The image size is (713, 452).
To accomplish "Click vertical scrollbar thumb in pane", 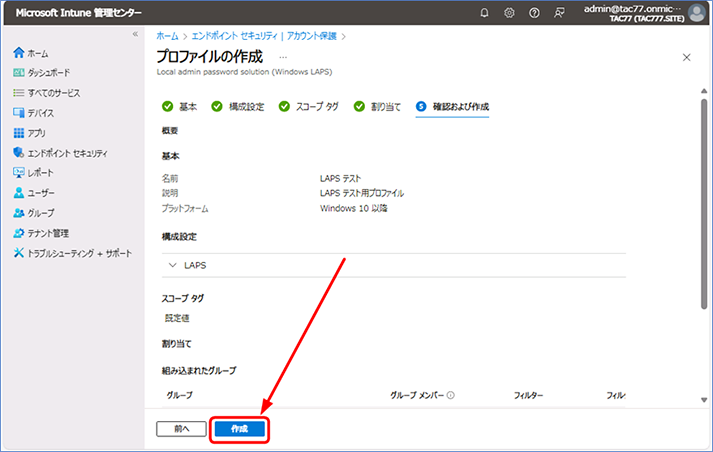I will pos(704,205).
